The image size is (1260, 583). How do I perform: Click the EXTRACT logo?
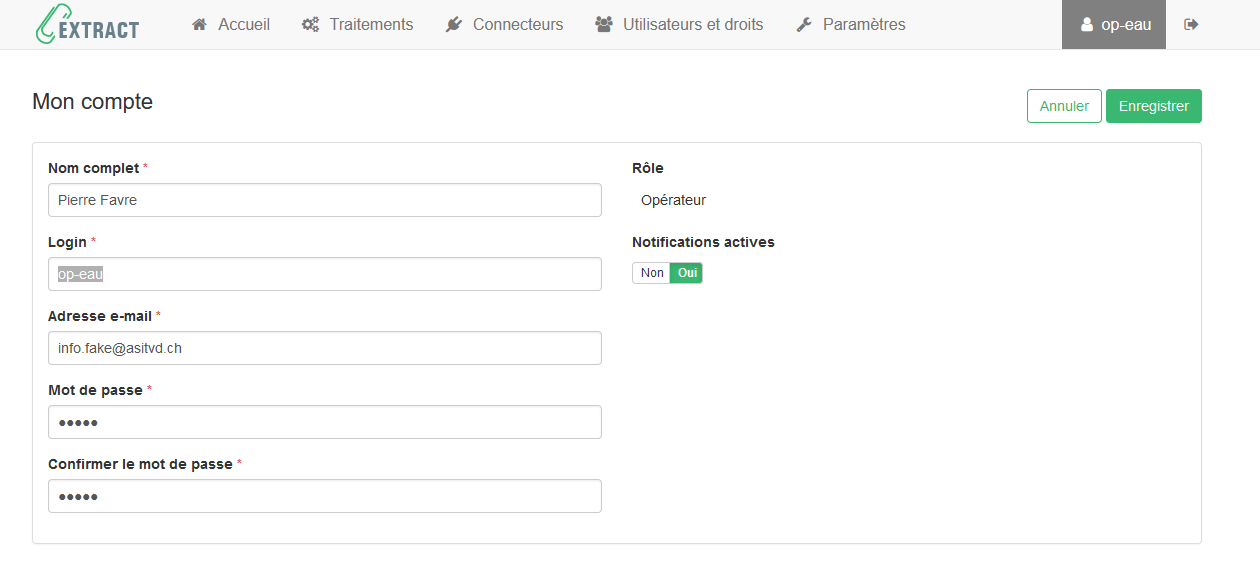(87, 25)
